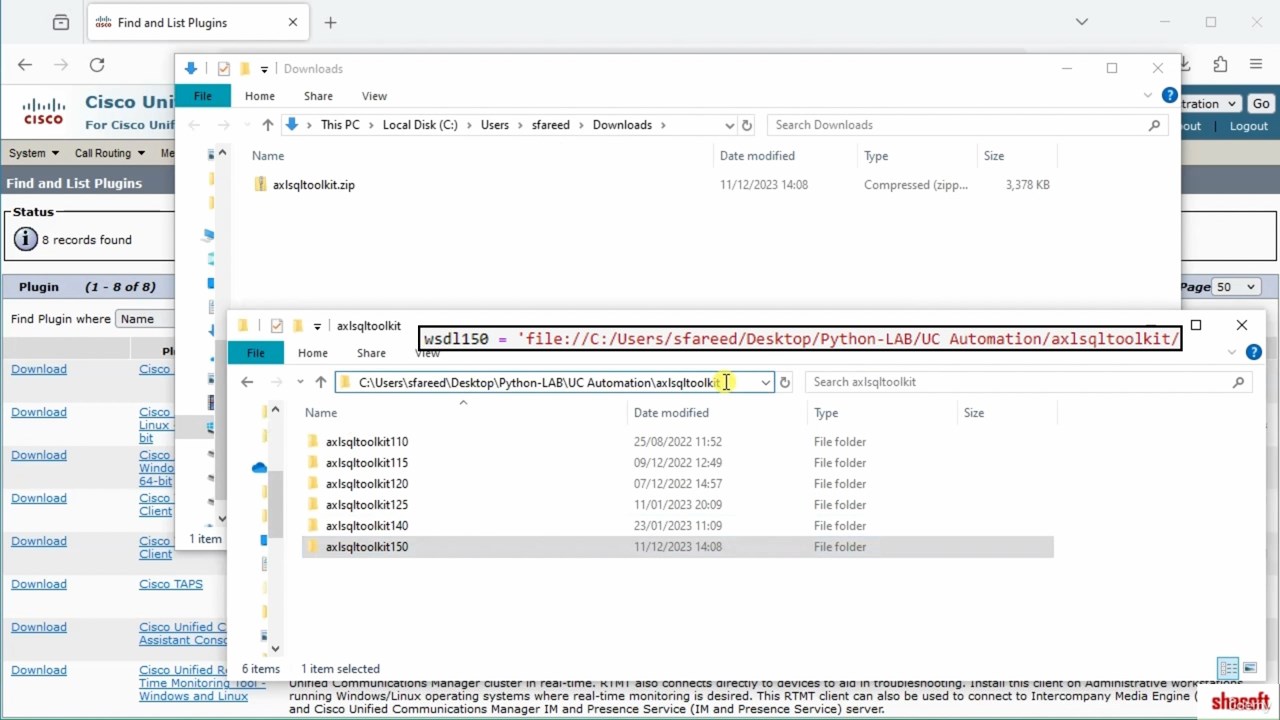
Task: Sort Downloads by Type column
Action: click(x=876, y=156)
